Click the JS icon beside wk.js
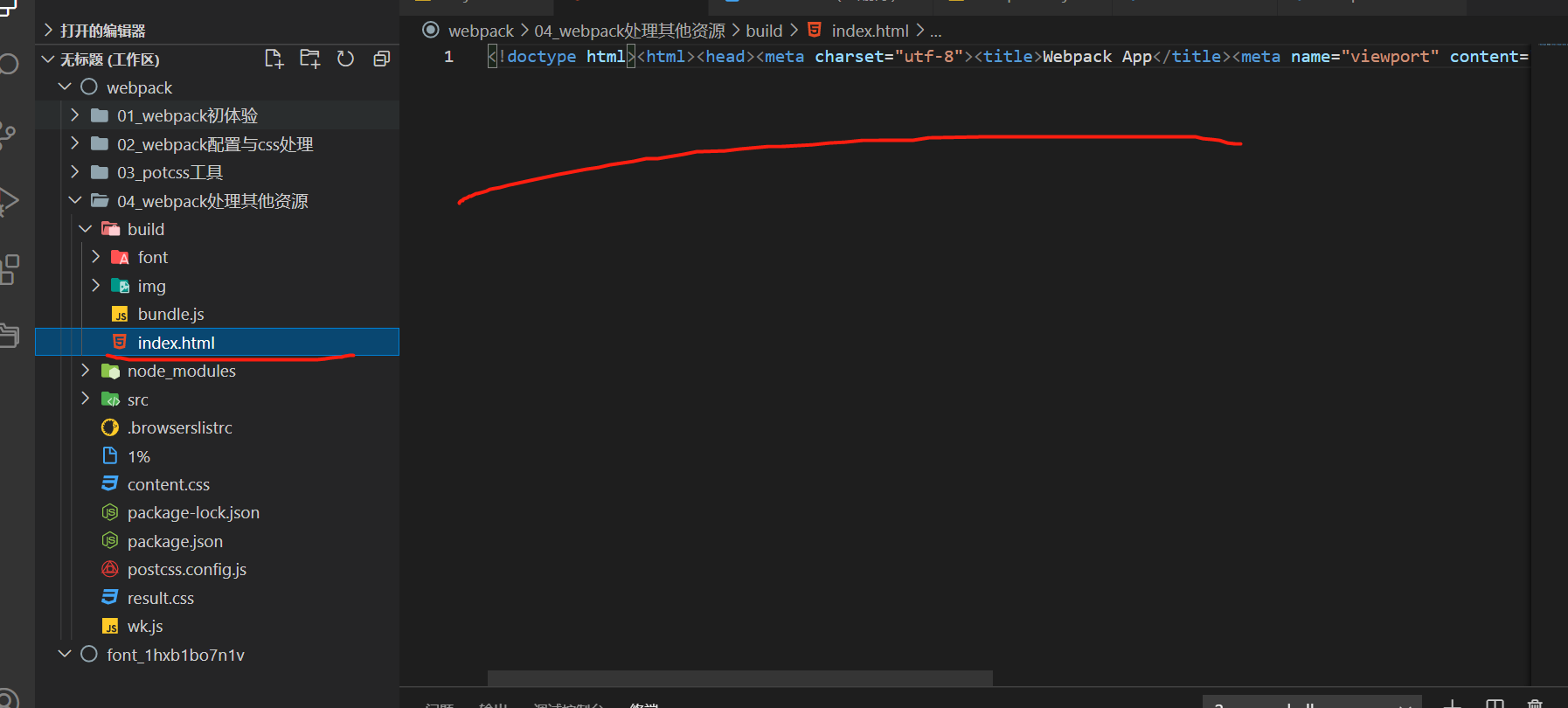Viewport: 1568px width, 708px height. tap(110, 627)
